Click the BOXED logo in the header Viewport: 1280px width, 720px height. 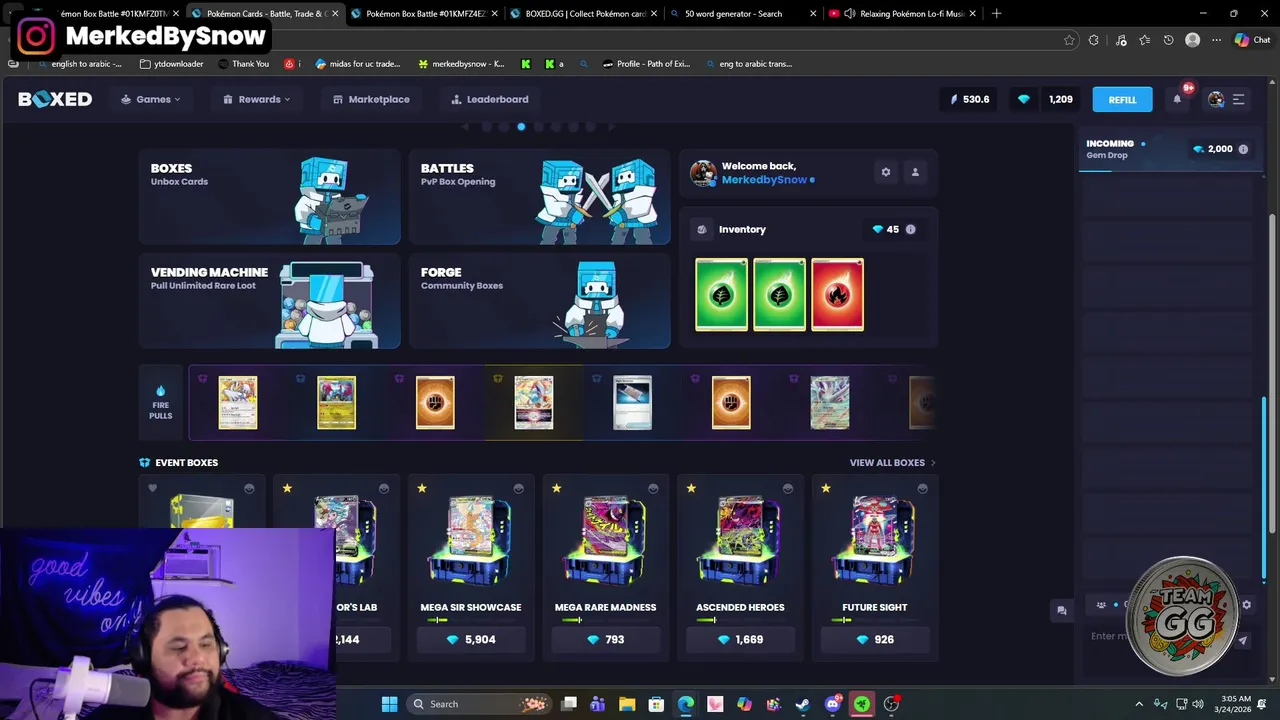pos(55,99)
